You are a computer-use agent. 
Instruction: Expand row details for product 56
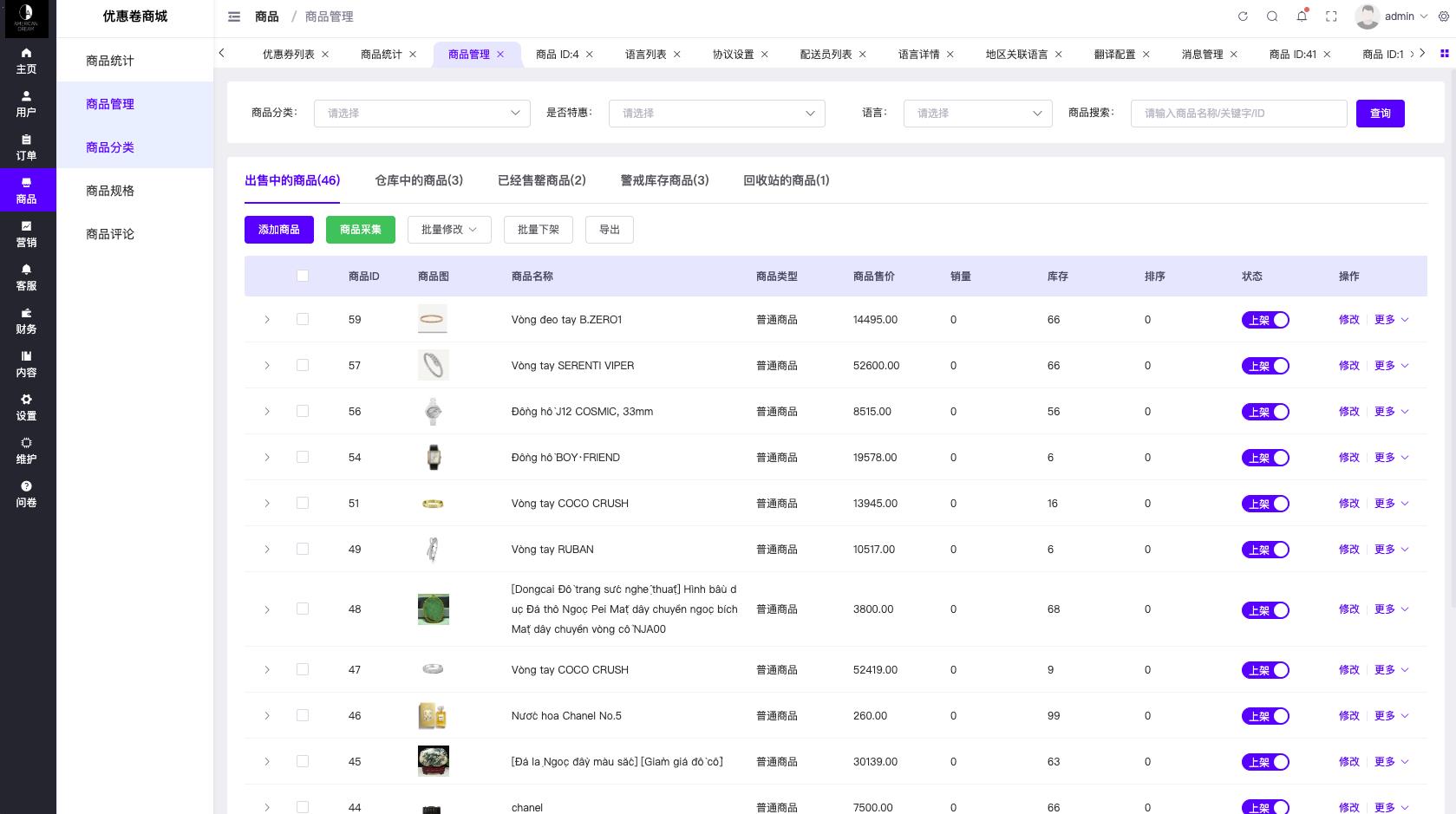tap(267, 412)
